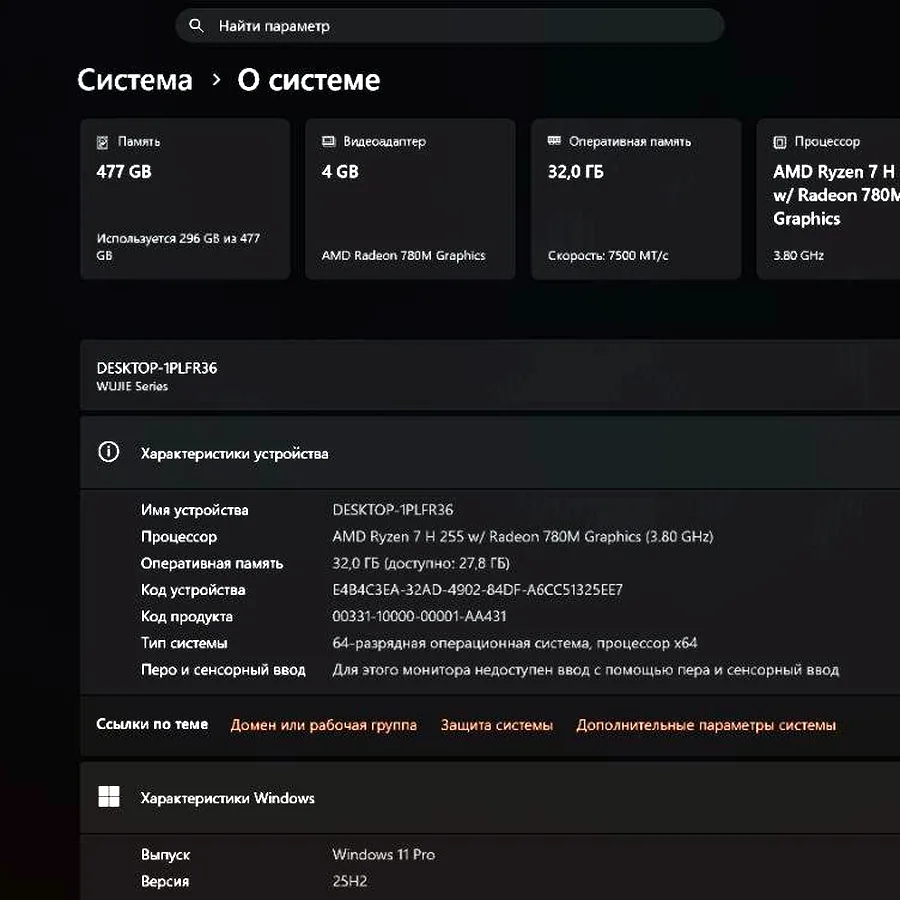Open the Видеоадаптер 4 GB card

pos(410,199)
